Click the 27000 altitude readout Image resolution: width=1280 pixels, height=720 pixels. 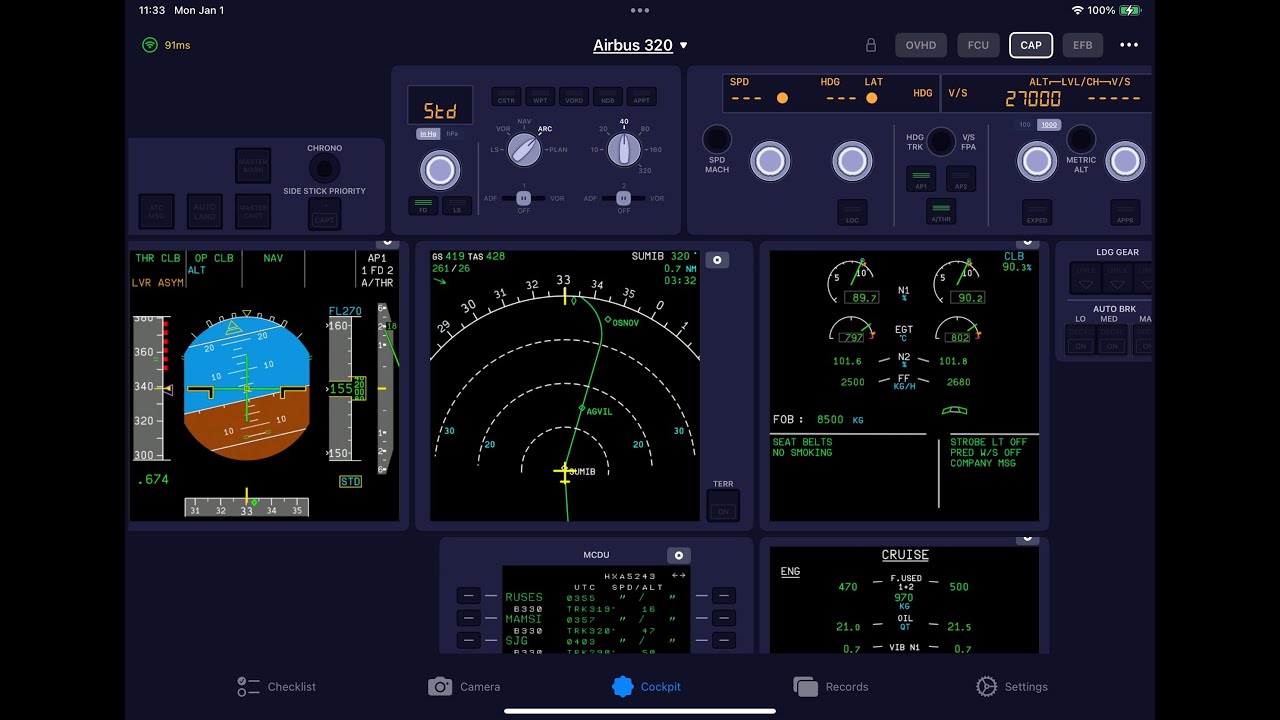point(1033,99)
